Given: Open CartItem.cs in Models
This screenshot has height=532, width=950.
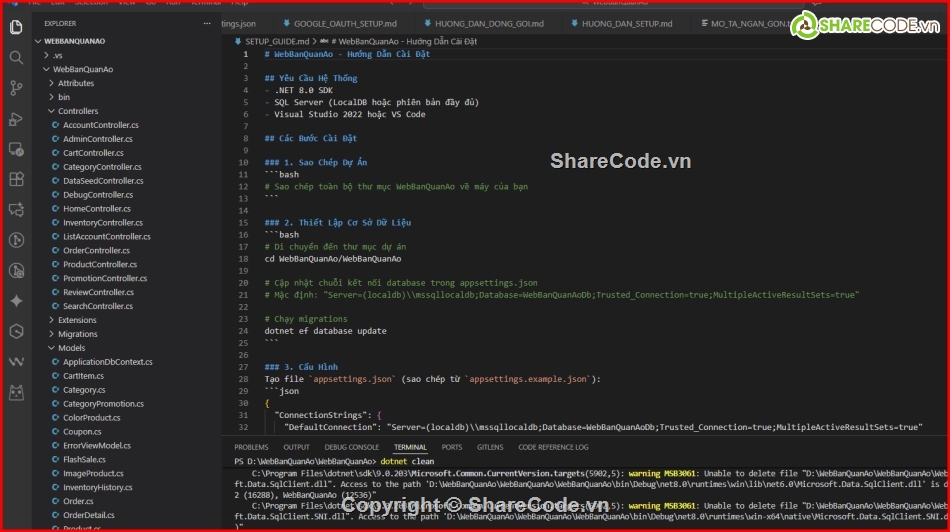Looking at the screenshot, I should pyautogui.click(x=84, y=376).
